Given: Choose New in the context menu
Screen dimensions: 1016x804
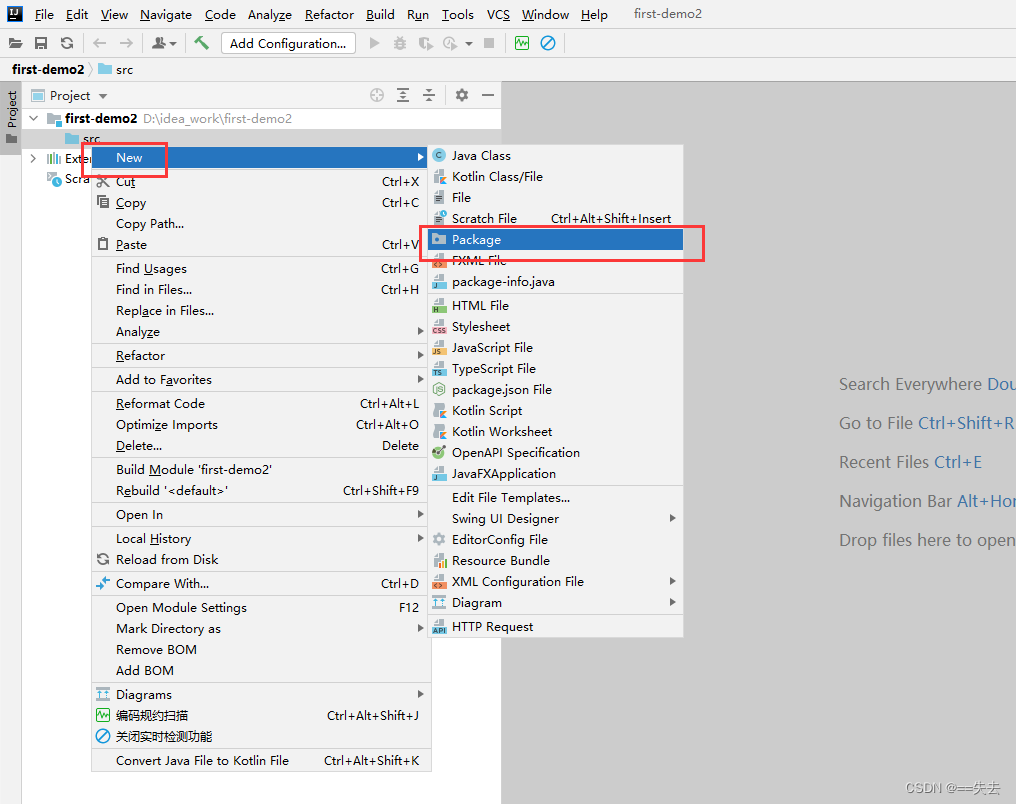Looking at the screenshot, I should [x=259, y=157].
